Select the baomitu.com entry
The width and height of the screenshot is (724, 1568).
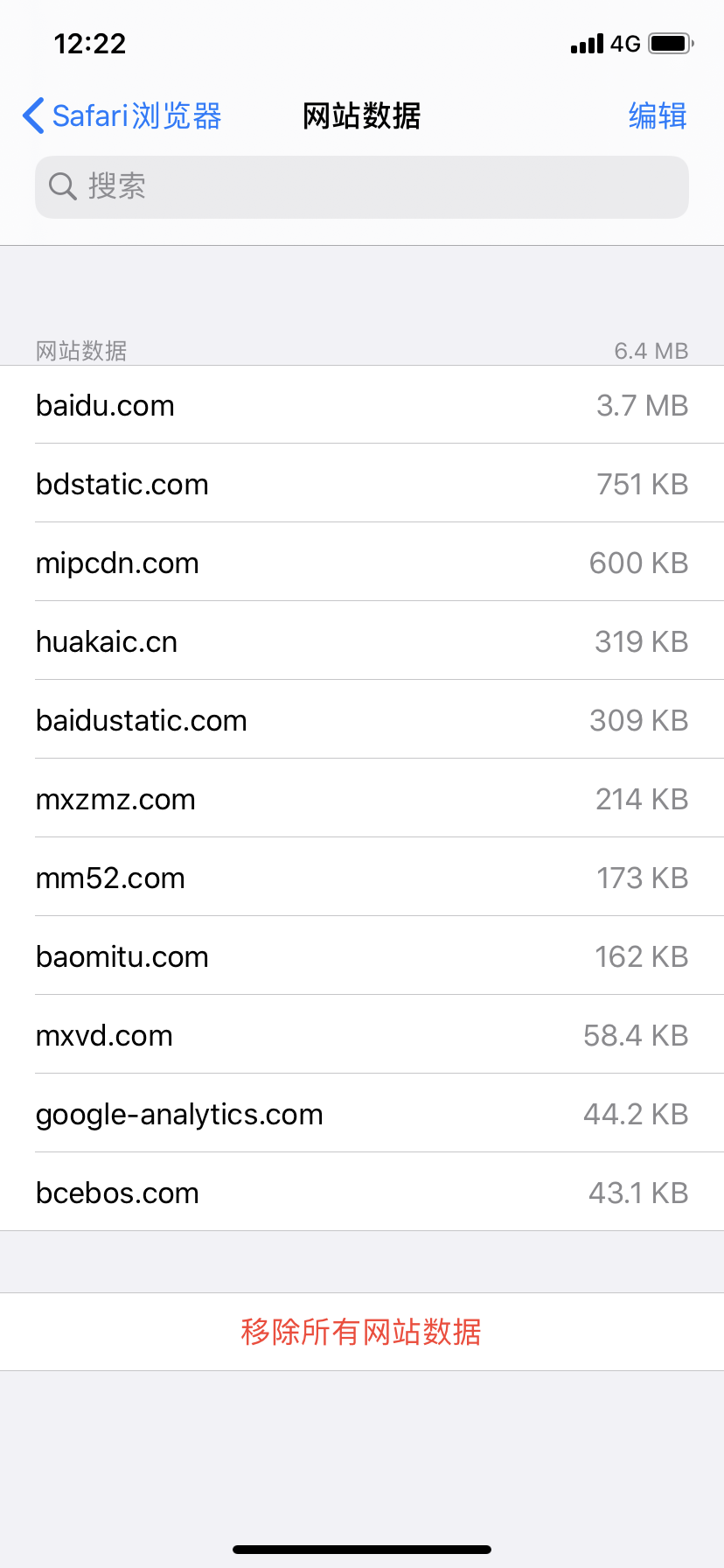[362, 956]
